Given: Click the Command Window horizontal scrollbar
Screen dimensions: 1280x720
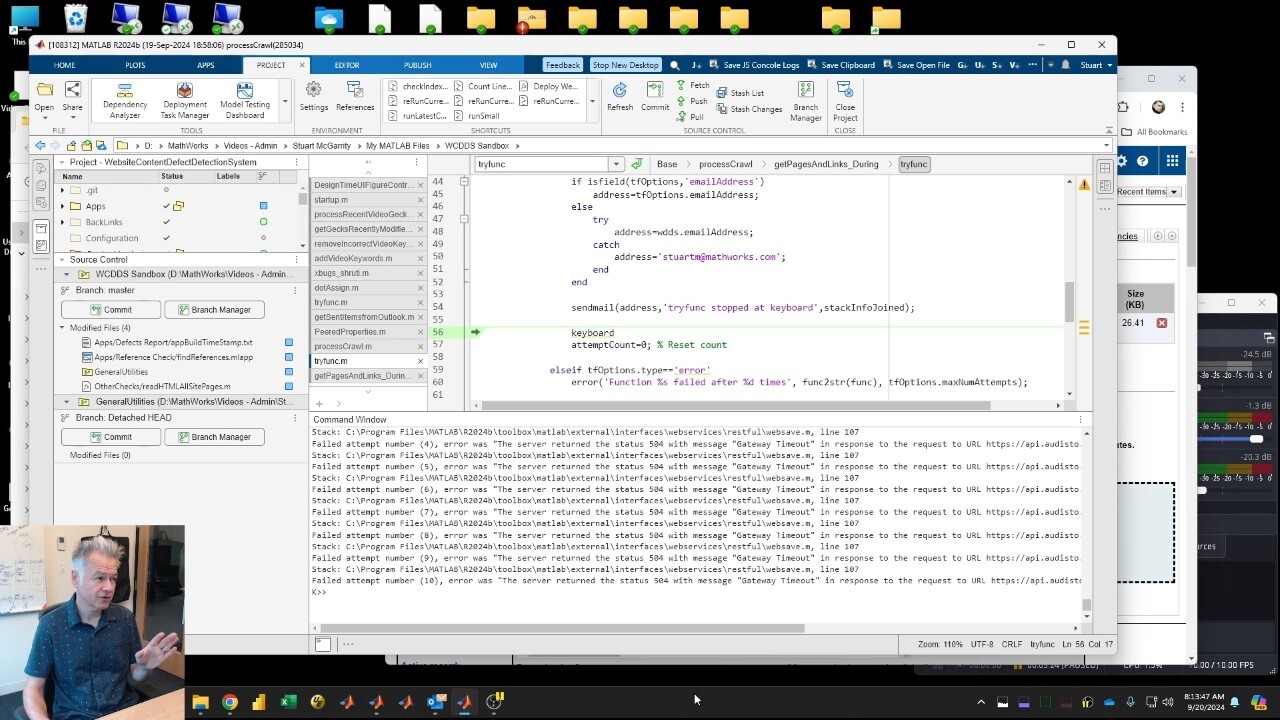Looking at the screenshot, I should [x=560, y=628].
